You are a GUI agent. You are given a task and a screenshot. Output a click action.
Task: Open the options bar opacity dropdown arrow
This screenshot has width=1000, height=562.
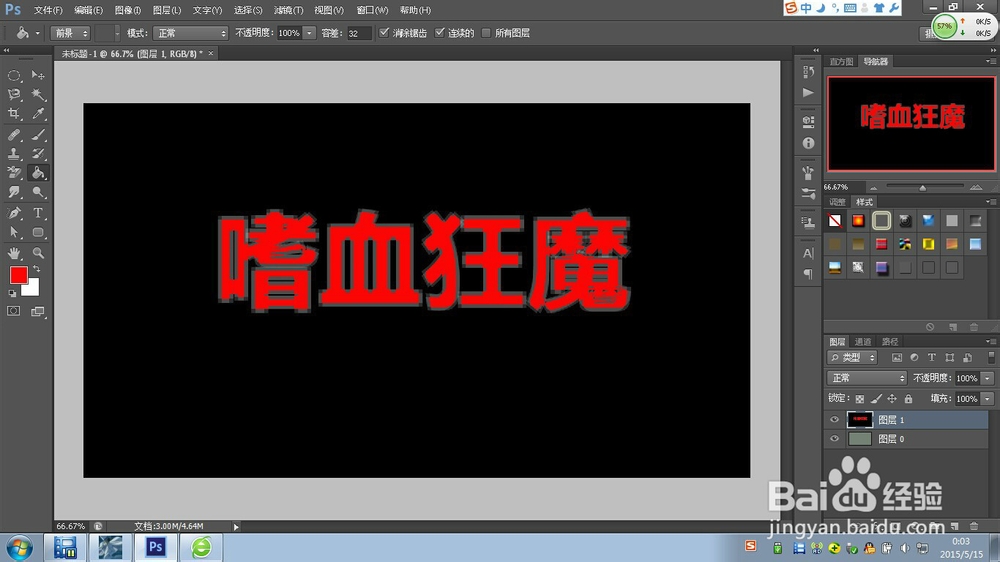tap(309, 33)
